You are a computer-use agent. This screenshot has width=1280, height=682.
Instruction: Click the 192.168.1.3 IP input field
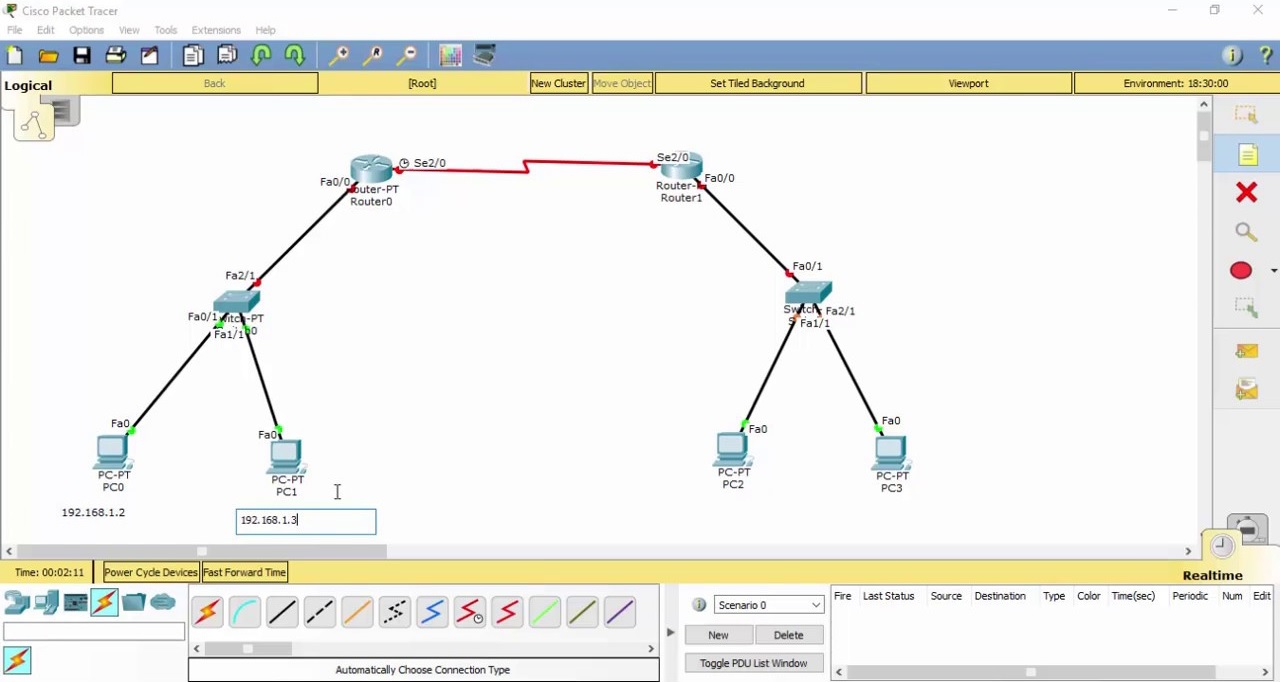click(305, 520)
